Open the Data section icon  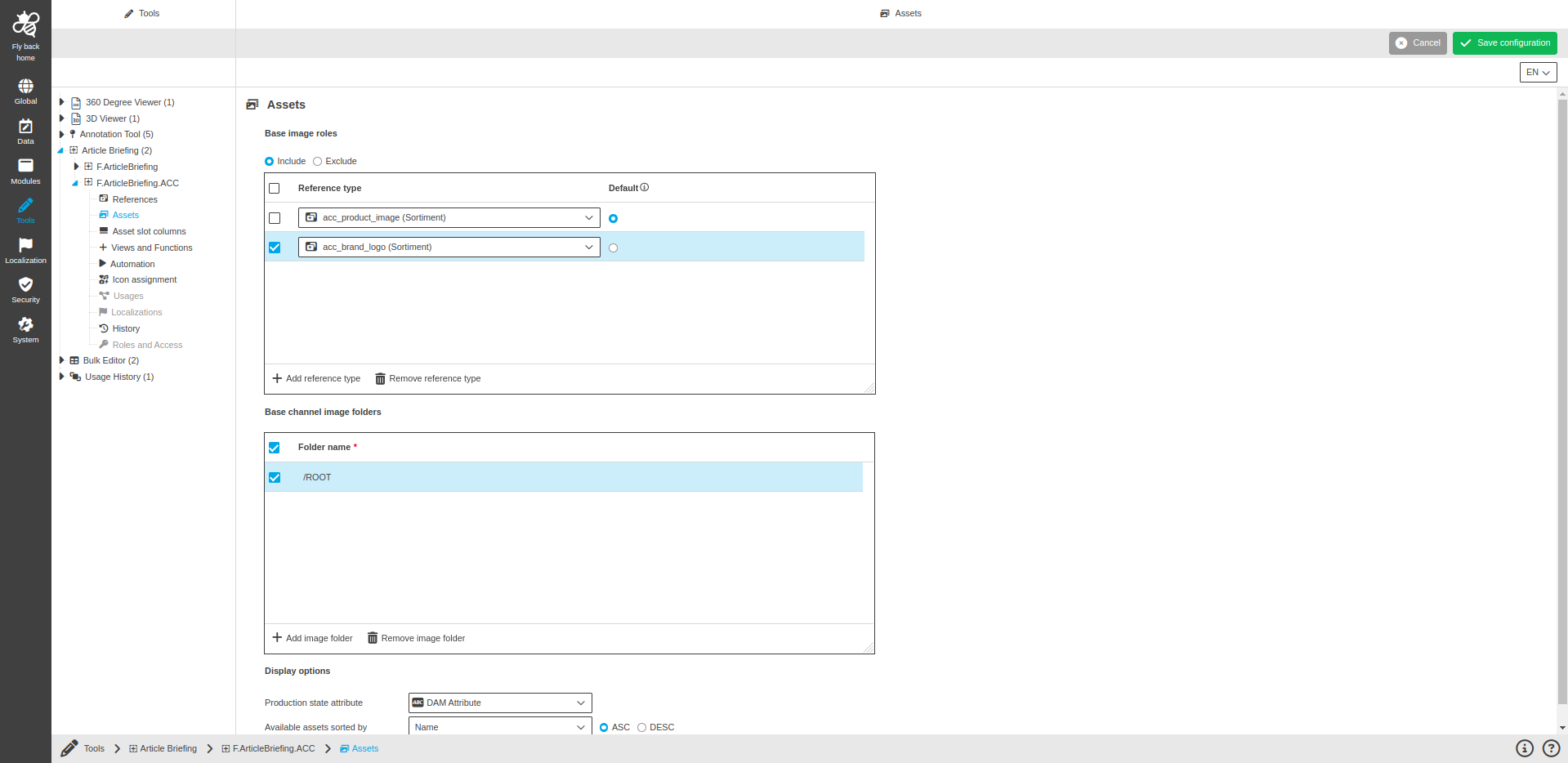pyautogui.click(x=25, y=127)
